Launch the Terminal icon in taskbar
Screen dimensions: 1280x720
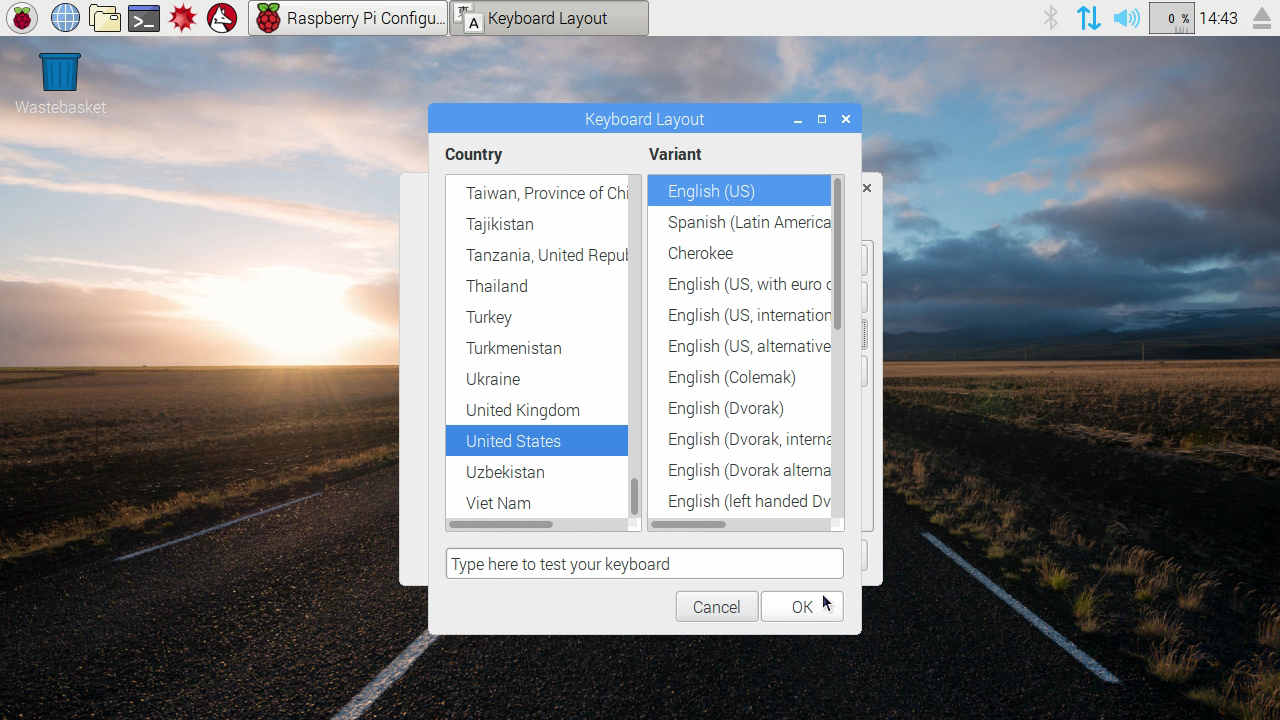point(144,18)
